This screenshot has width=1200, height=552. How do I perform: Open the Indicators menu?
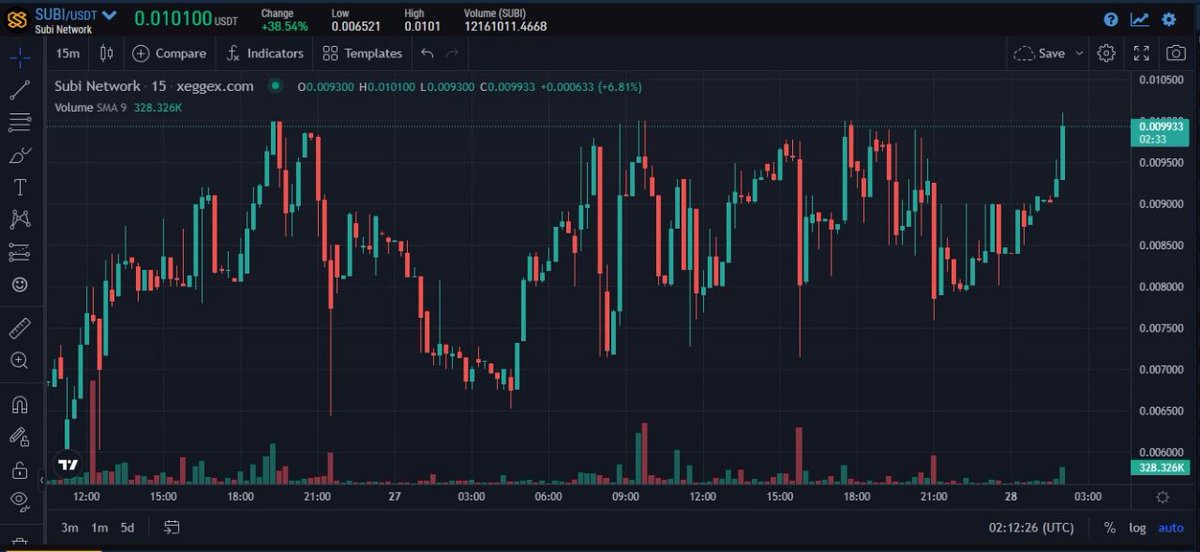(x=265, y=53)
